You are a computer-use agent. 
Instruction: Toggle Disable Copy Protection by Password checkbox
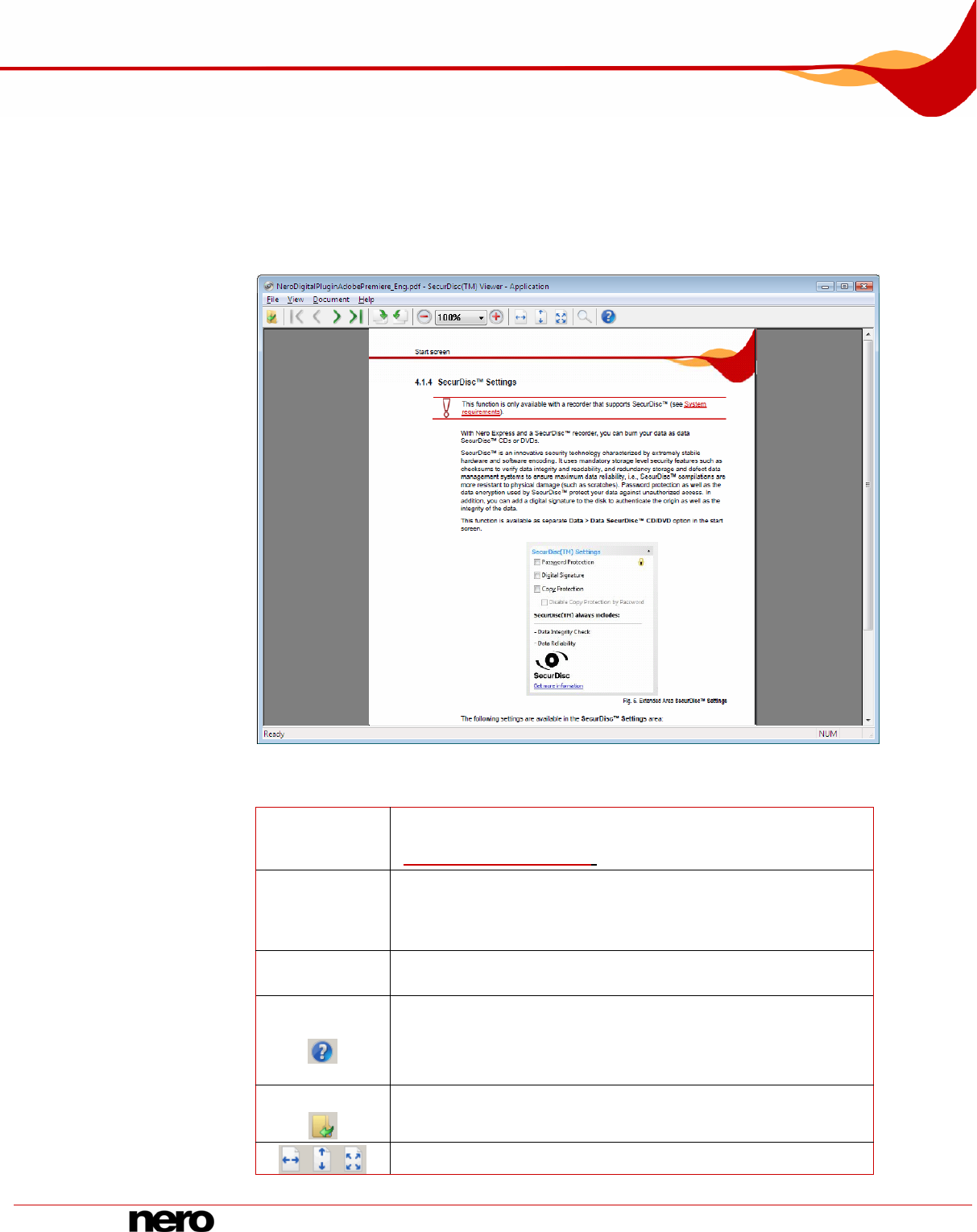tap(544, 602)
